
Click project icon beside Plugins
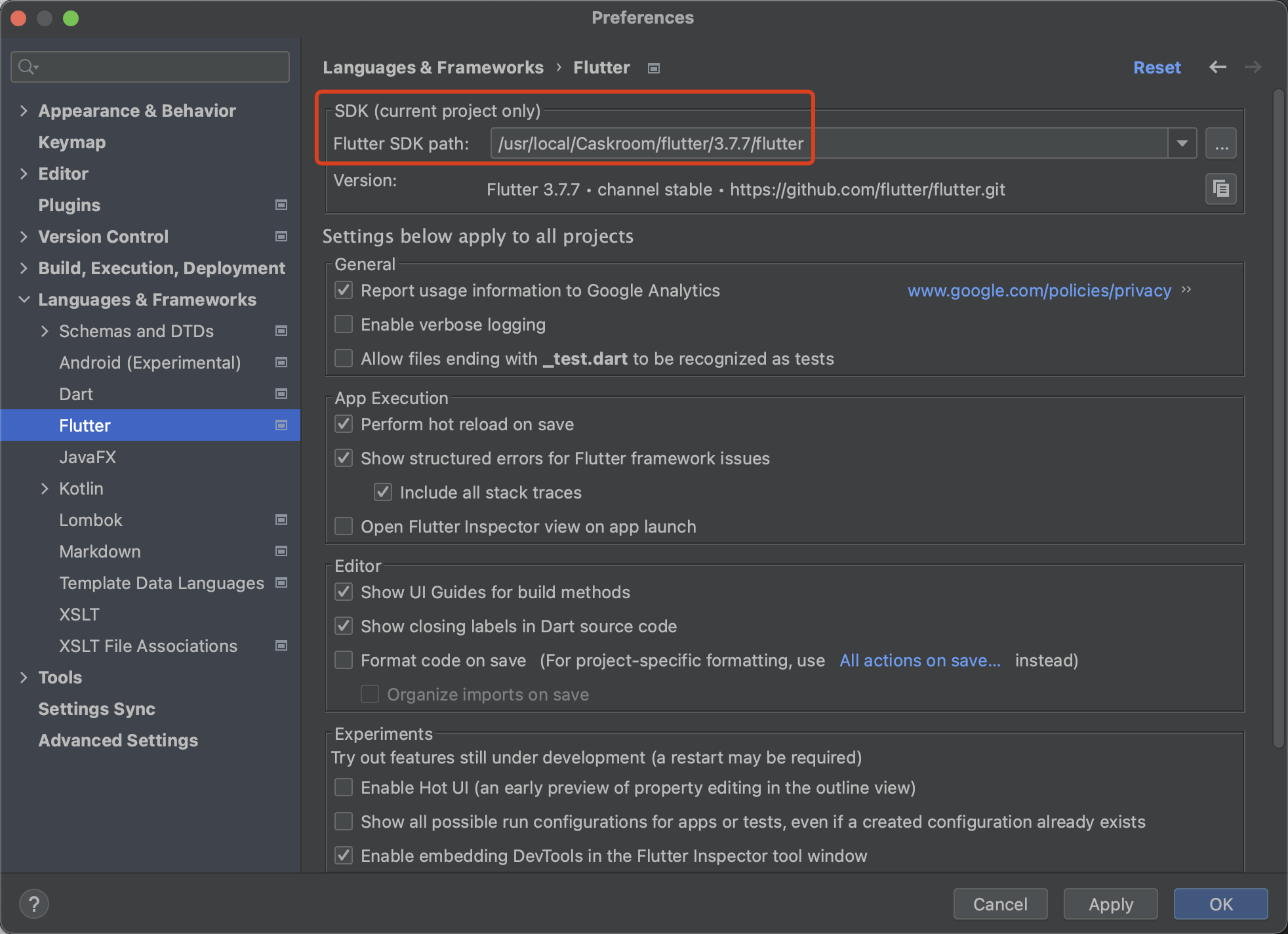(281, 205)
